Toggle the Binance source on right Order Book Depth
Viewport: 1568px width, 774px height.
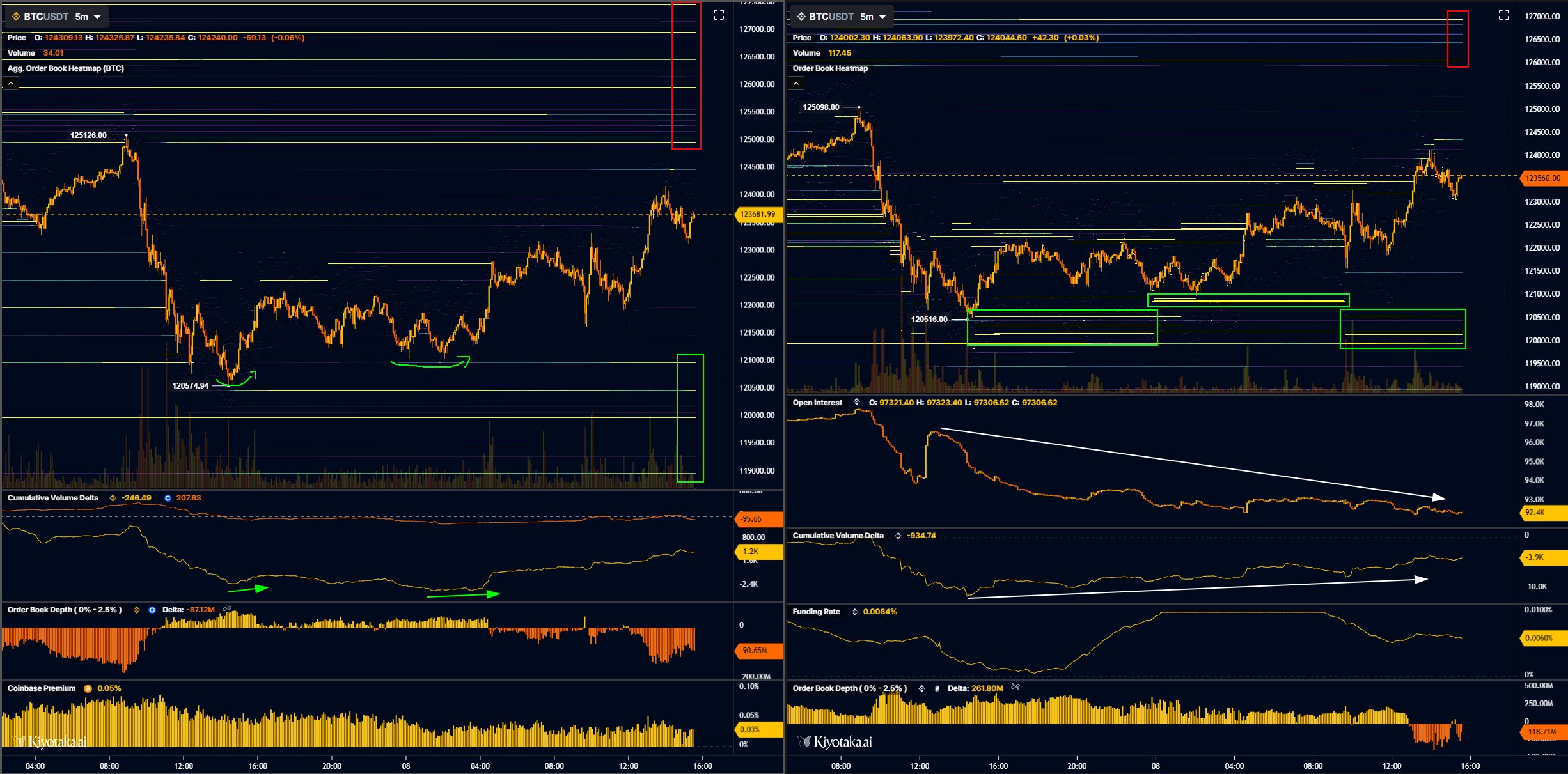pyautogui.click(x=921, y=688)
